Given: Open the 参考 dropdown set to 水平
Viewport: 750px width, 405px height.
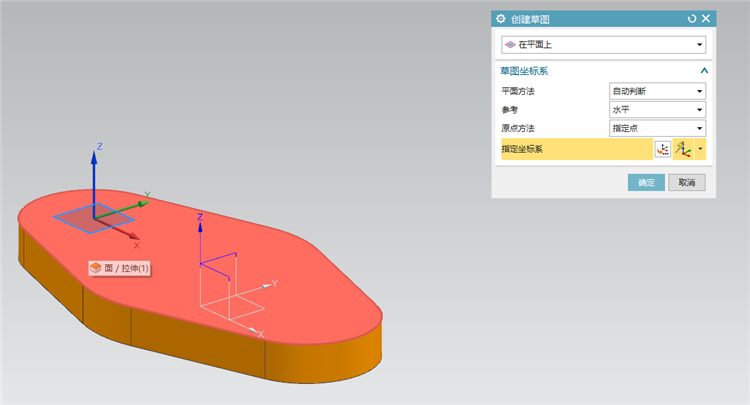Looking at the screenshot, I should click(657, 109).
